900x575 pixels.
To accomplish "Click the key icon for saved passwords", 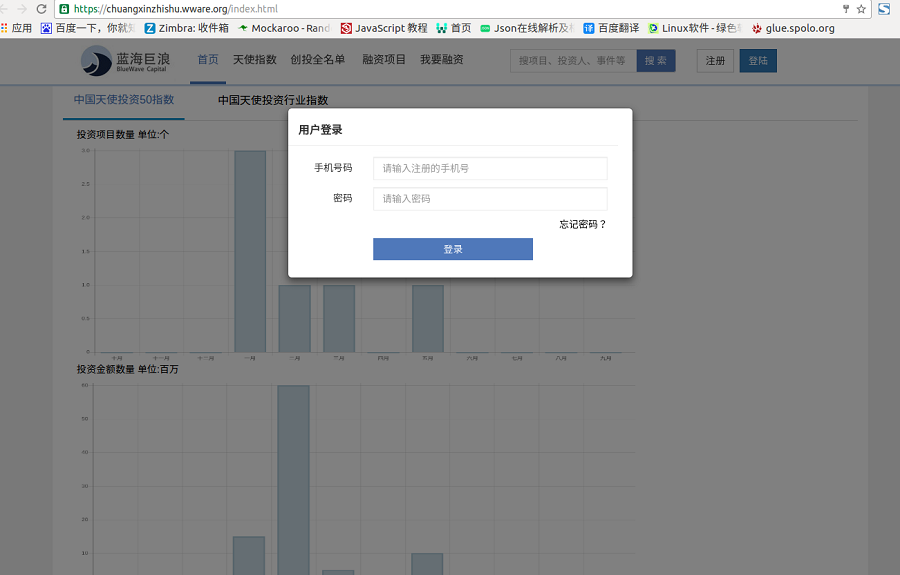I will click(x=846, y=9).
